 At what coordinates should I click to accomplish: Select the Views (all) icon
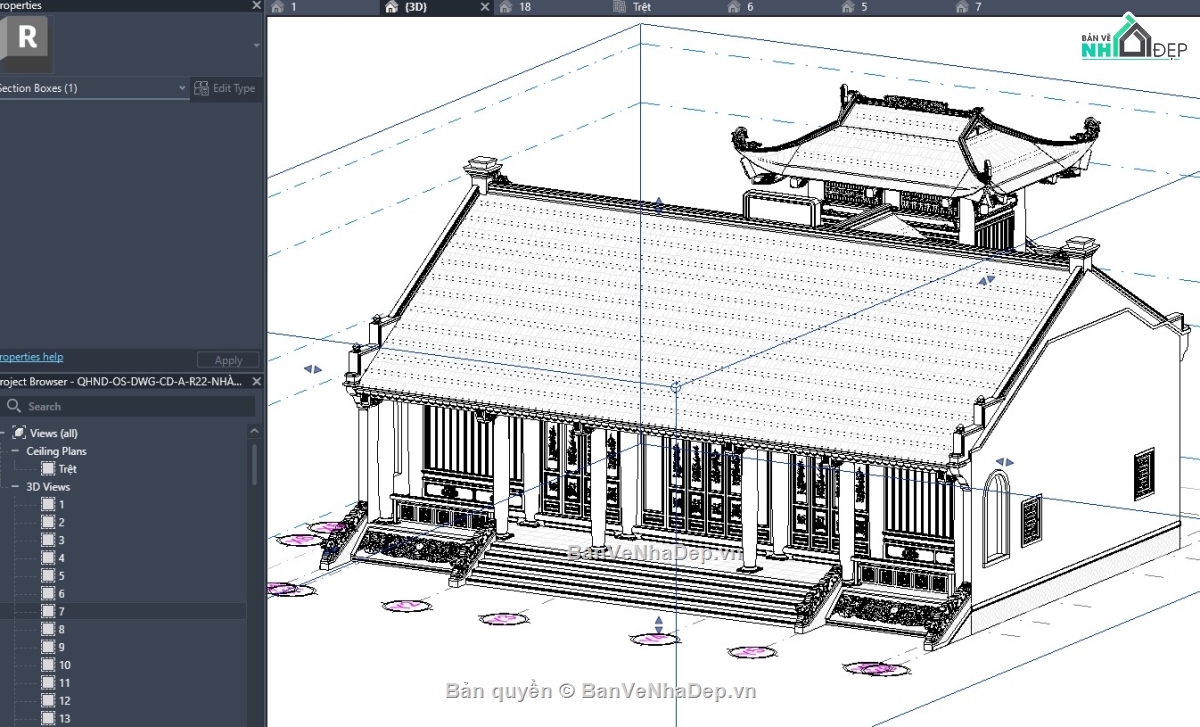coord(19,433)
